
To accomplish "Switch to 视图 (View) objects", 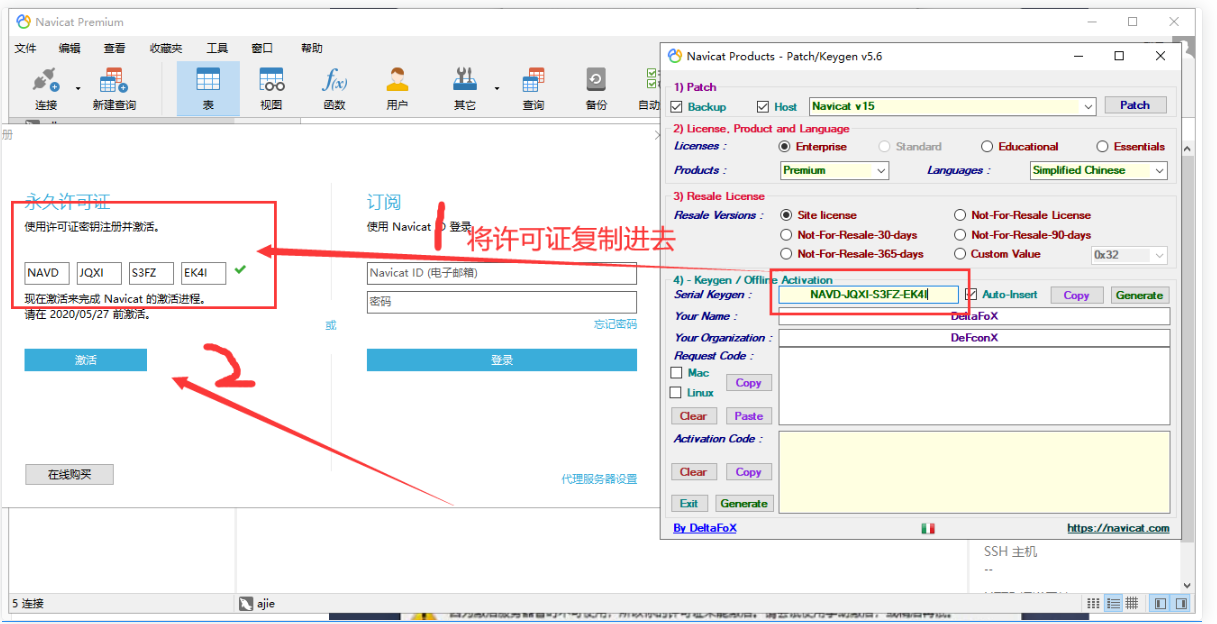I will pos(271,88).
